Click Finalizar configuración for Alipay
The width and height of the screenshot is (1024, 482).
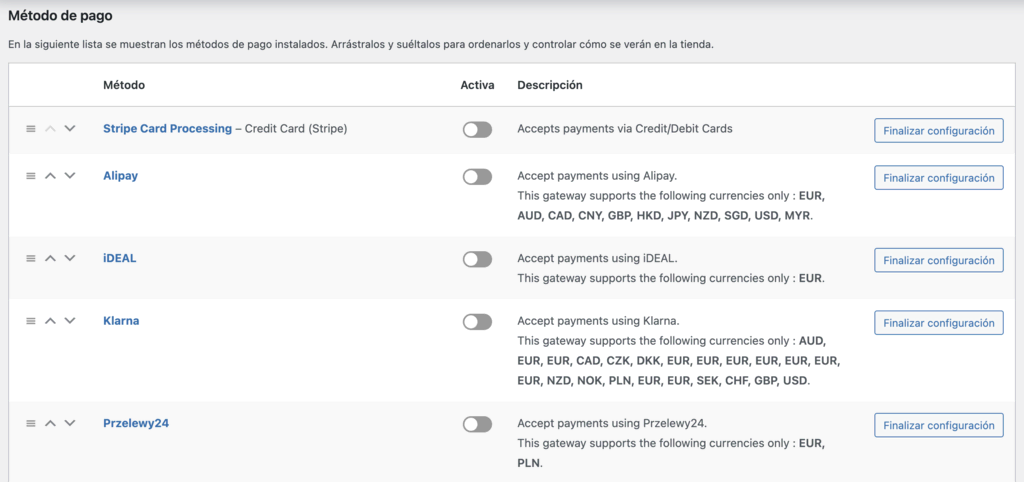(x=938, y=177)
